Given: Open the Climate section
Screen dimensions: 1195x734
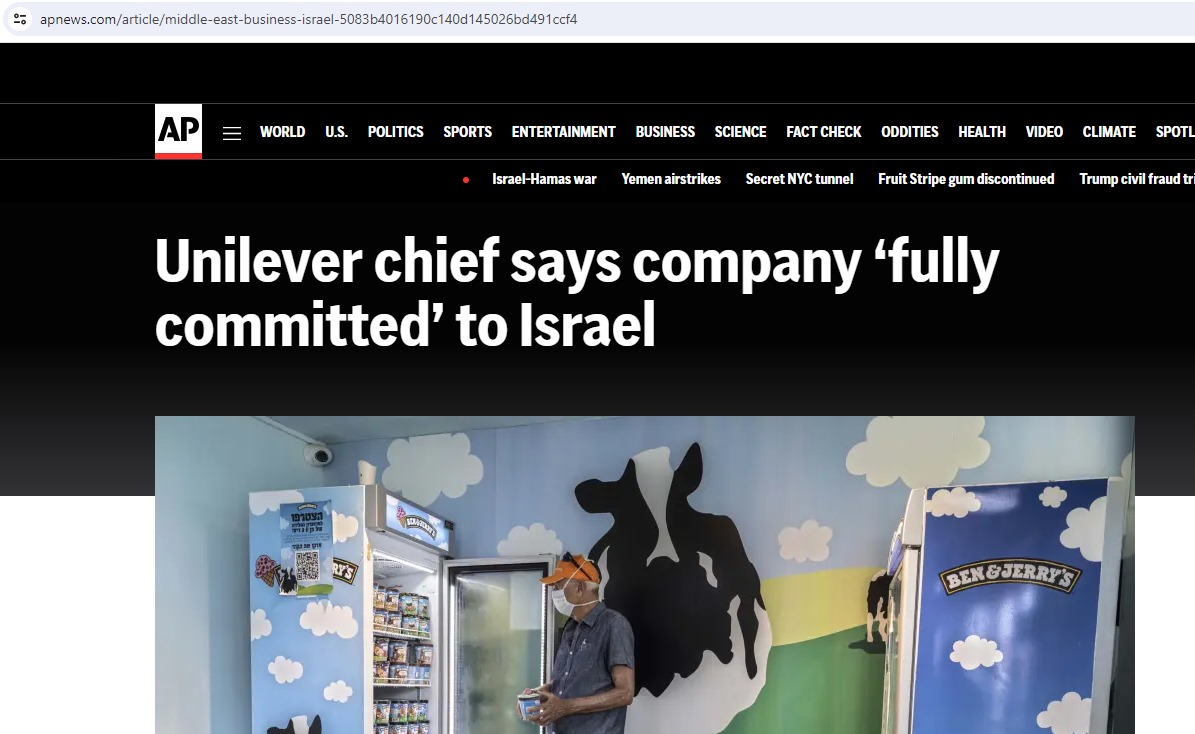Looking at the screenshot, I should click(x=1109, y=132).
